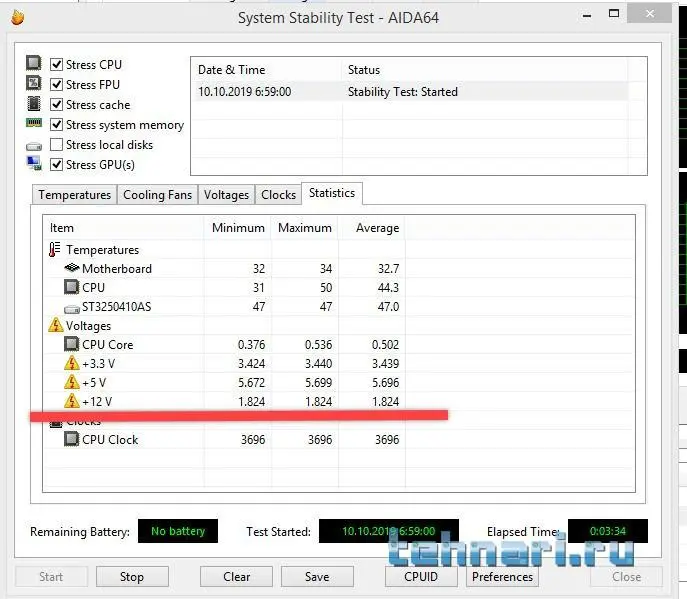This screenshot has height=599, width=687.
Task: Select the +5 V row label
Action: tap(94, 383)
